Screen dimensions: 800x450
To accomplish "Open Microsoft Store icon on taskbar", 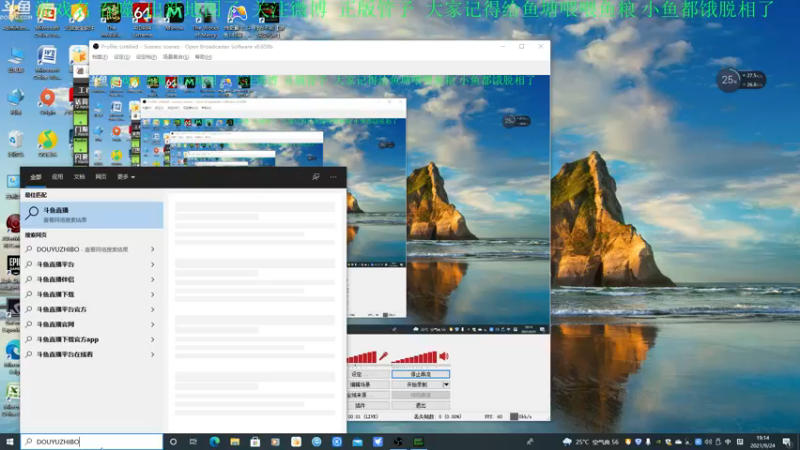I will tap(255, 442).
